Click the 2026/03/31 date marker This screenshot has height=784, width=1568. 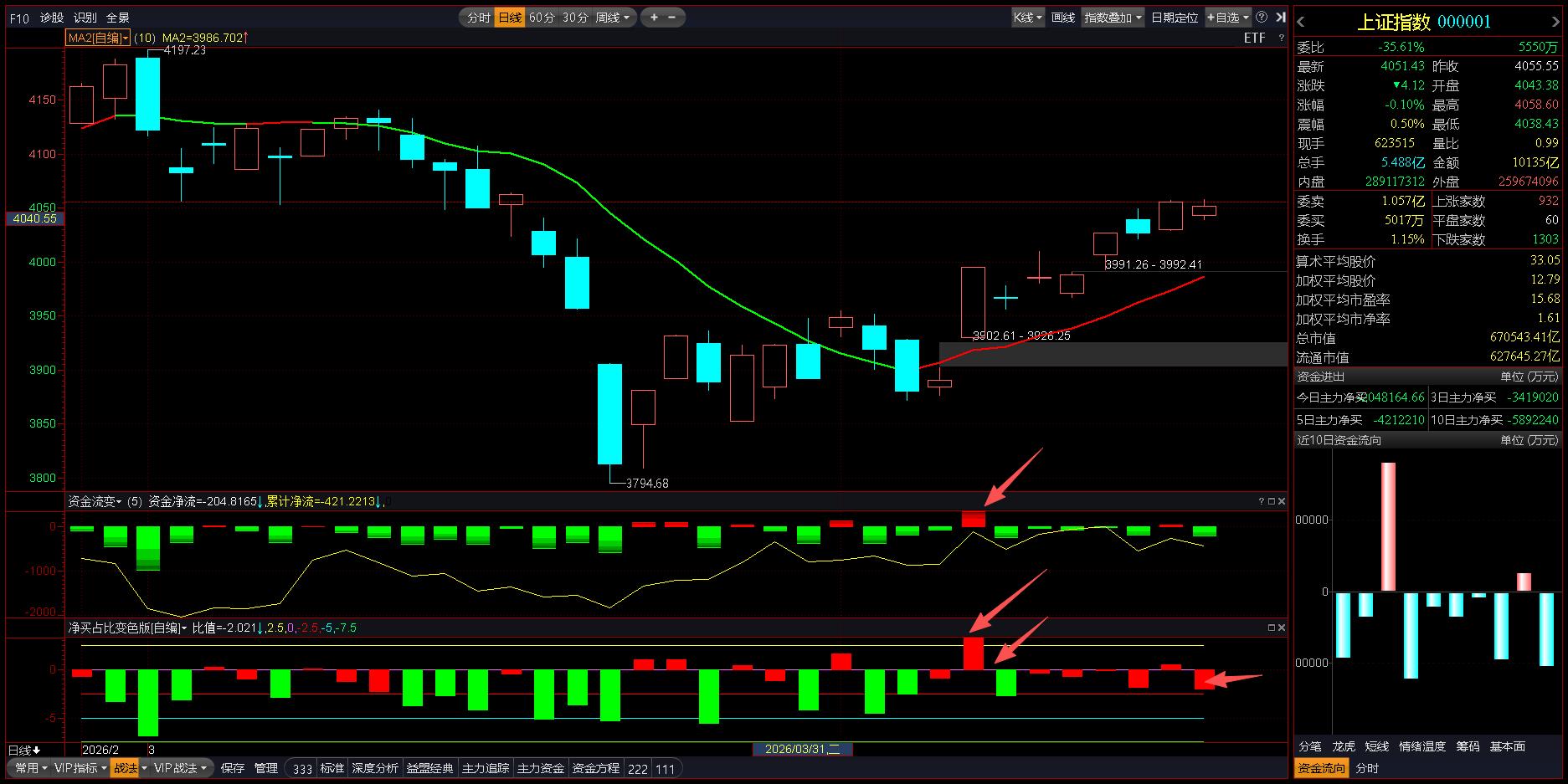802,749
